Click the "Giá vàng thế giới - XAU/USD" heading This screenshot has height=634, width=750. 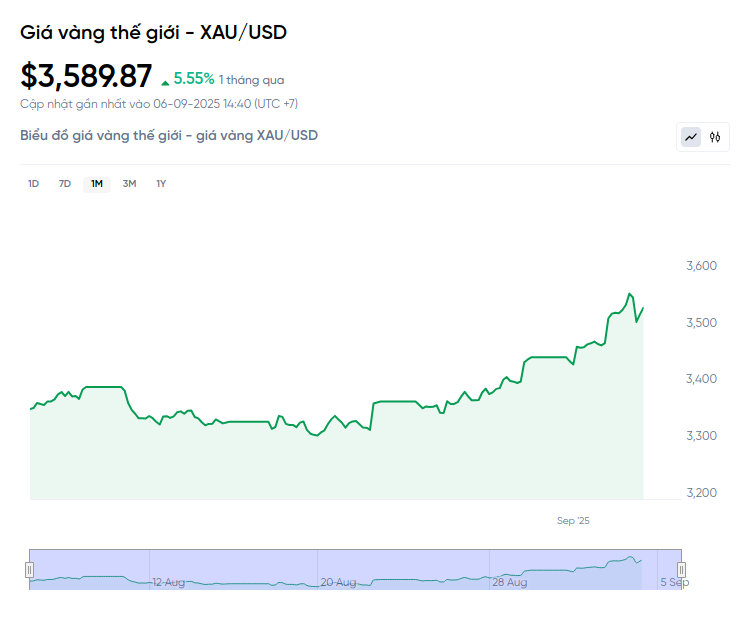click(x=153, y=32)
